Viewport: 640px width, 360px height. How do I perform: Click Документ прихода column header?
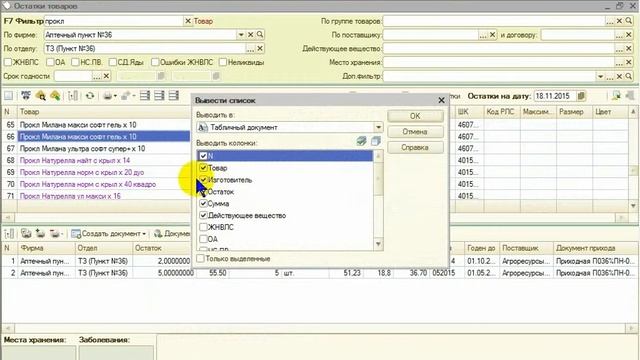[x=595, y=248]
